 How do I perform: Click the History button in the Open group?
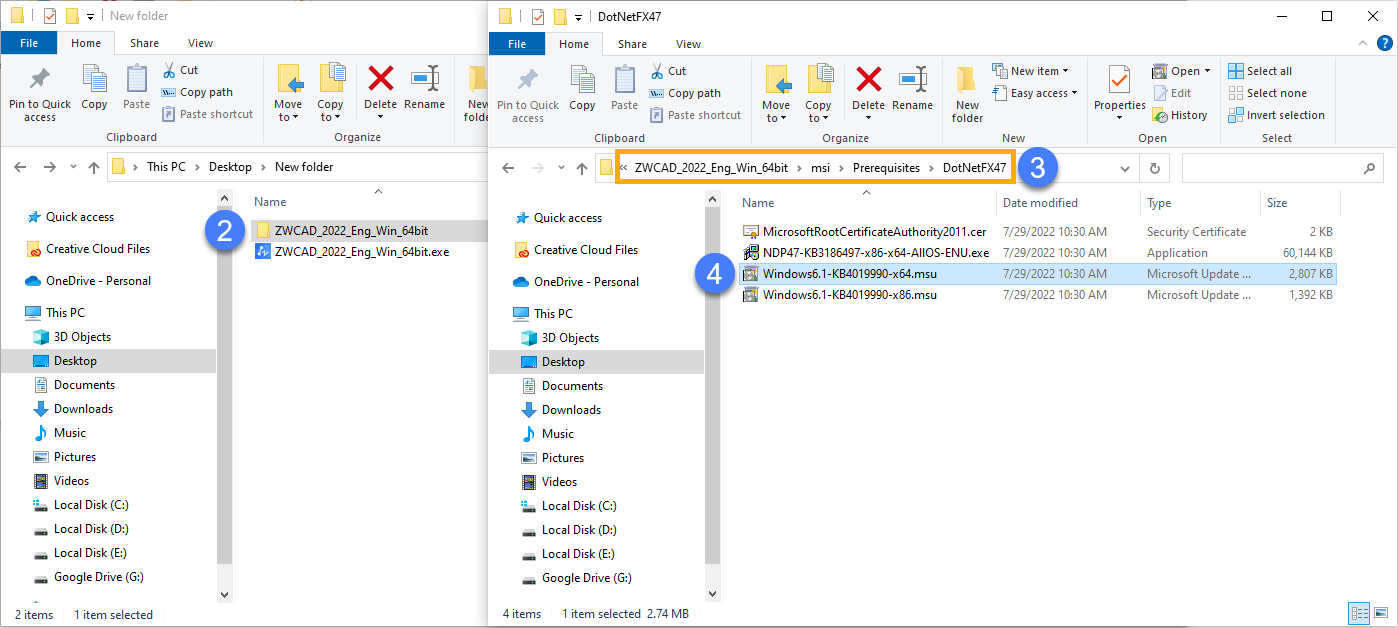pyautogui.click(x=1180, y=115)
